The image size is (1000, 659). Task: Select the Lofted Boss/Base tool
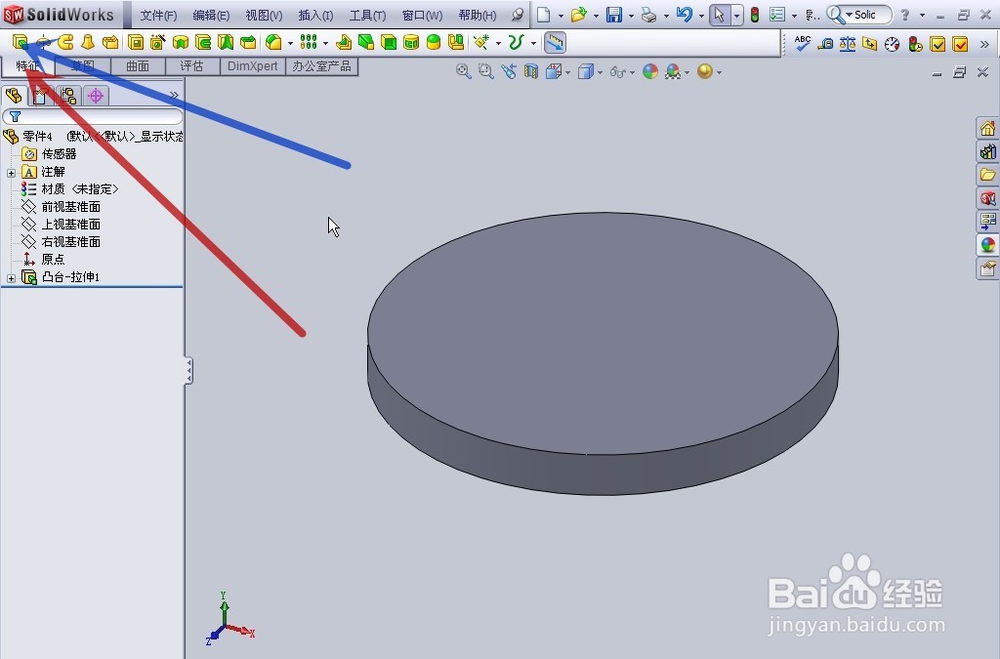pyautogui.click(x=87, y=42)
